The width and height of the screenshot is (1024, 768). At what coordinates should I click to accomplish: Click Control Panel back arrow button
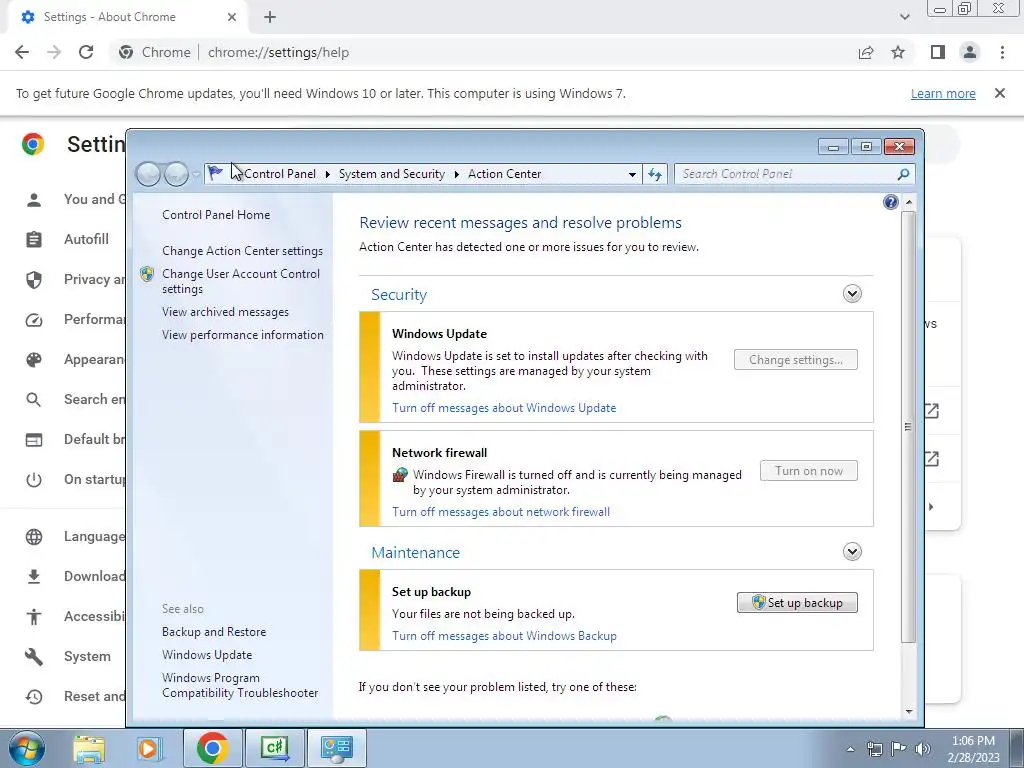[148, 174]
